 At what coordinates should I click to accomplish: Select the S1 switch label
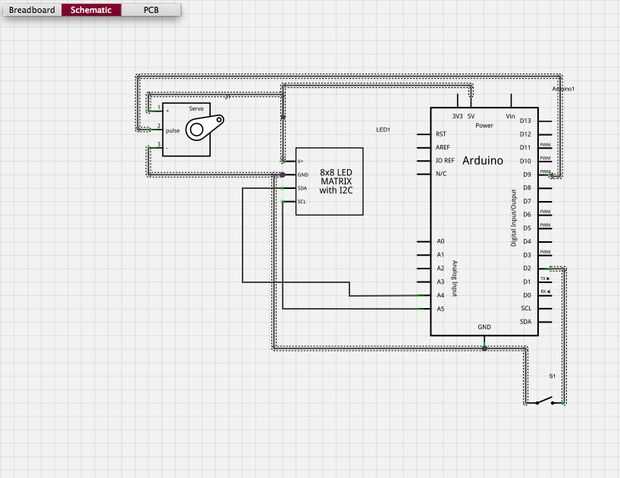point(552,376)
